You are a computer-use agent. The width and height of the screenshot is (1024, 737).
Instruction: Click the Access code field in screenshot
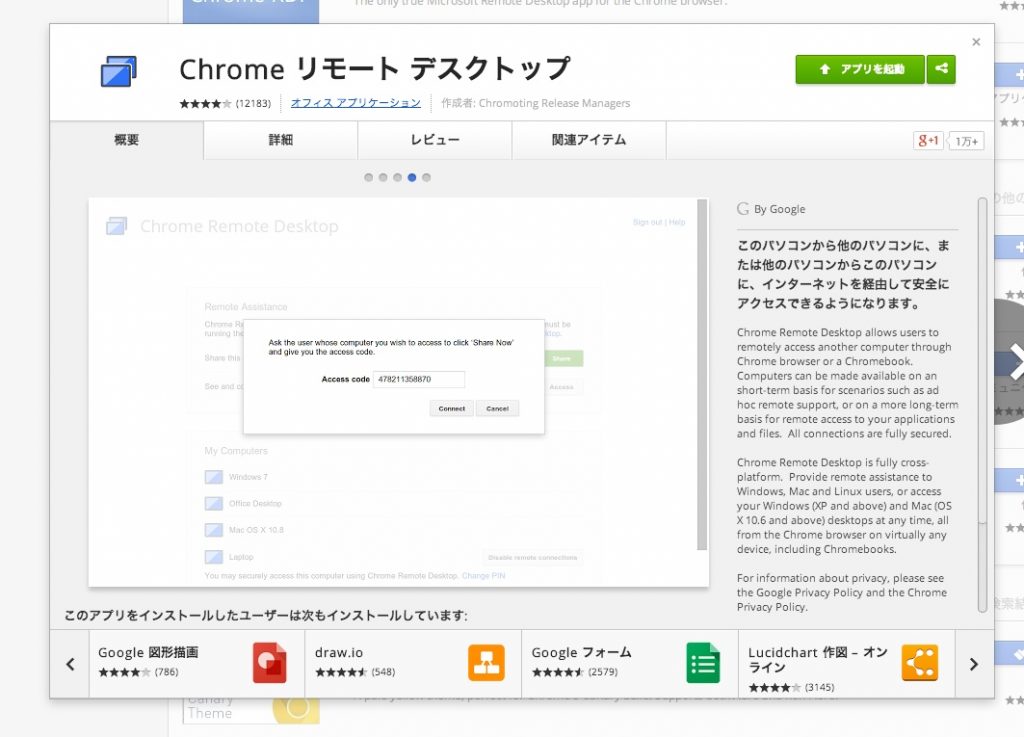[419, 379]
